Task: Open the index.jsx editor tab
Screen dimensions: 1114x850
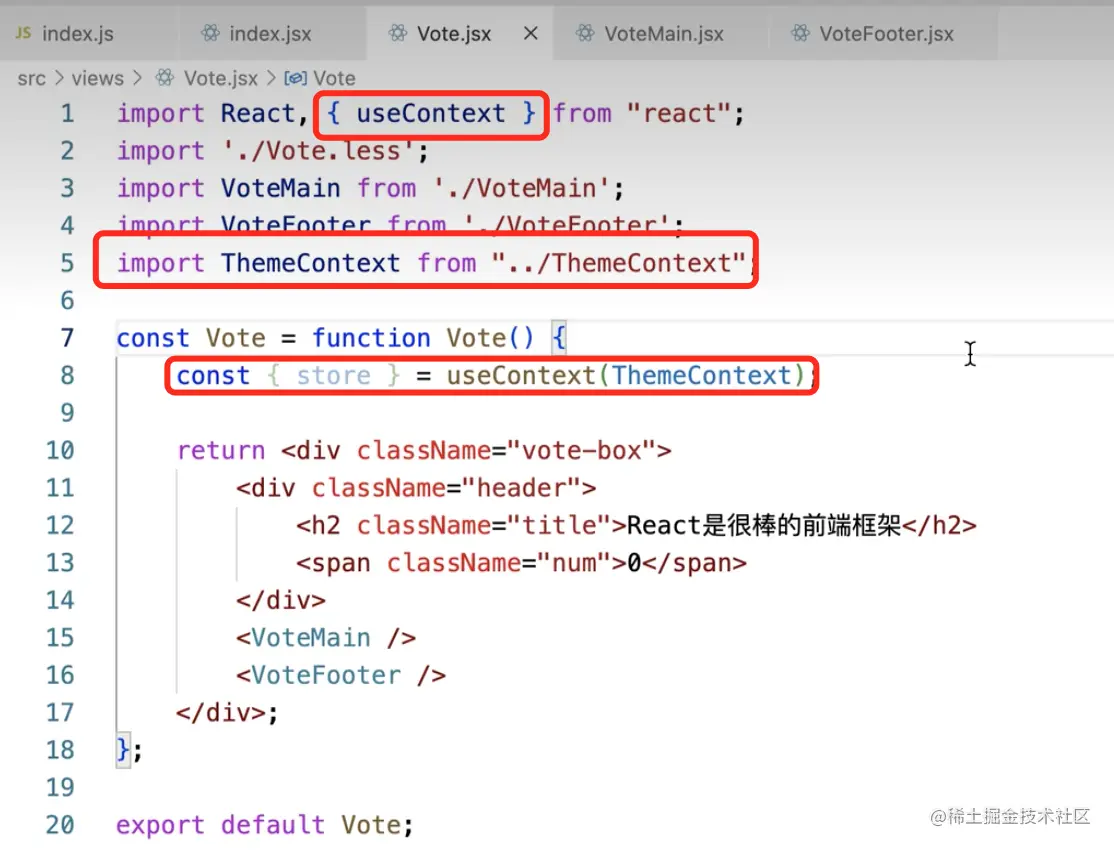Action: 270,33
